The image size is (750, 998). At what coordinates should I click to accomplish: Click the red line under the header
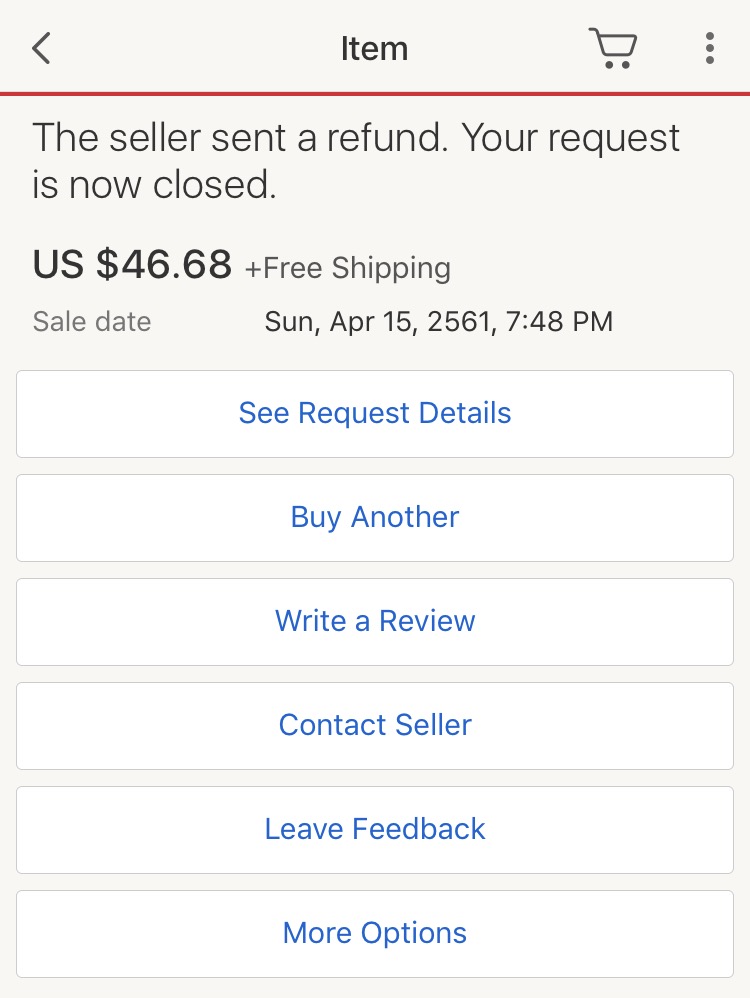375,94
